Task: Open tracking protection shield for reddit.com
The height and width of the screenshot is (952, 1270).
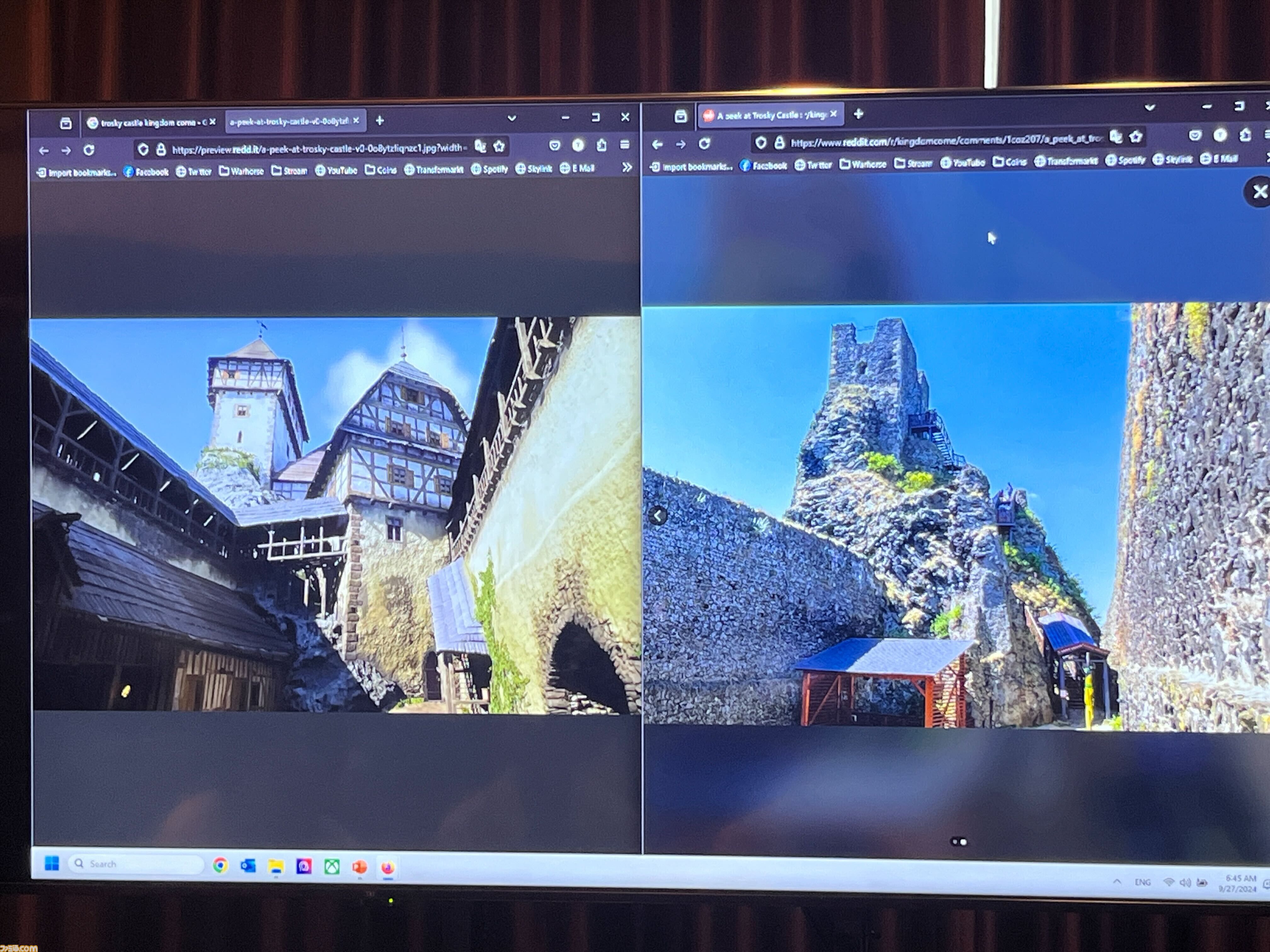Action: (x=761, y=142)
